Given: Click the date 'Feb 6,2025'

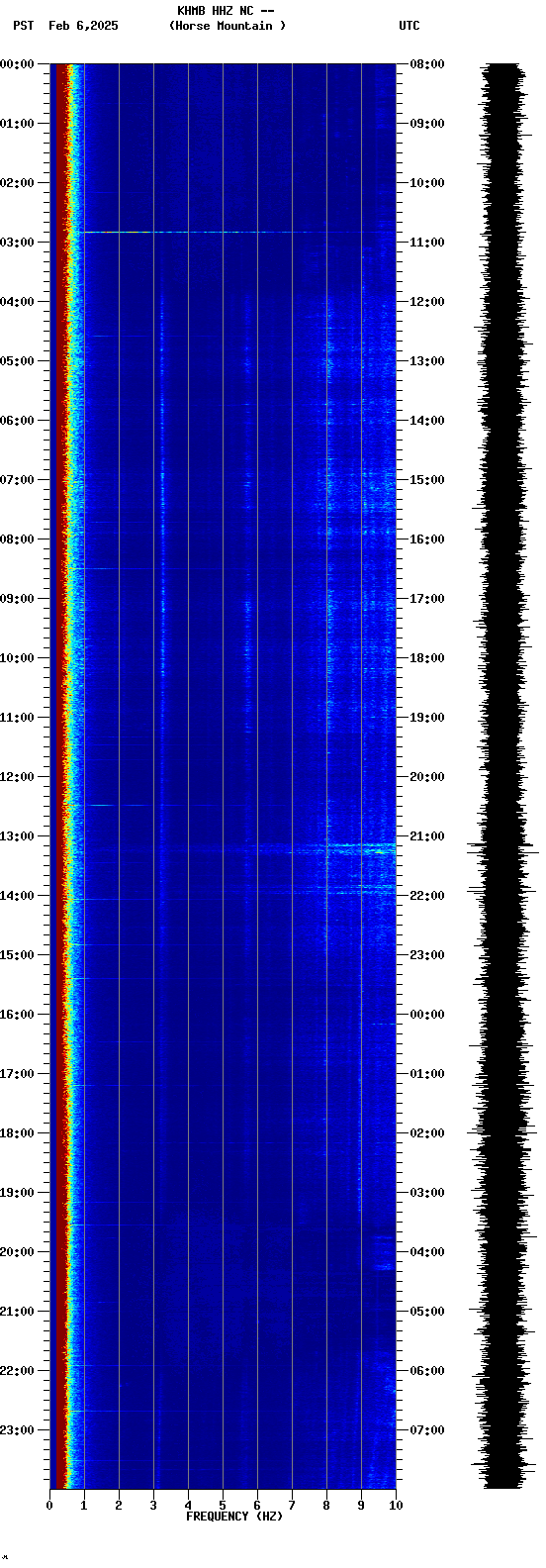Looking at the screenshot, I should [x=83, y=26].
